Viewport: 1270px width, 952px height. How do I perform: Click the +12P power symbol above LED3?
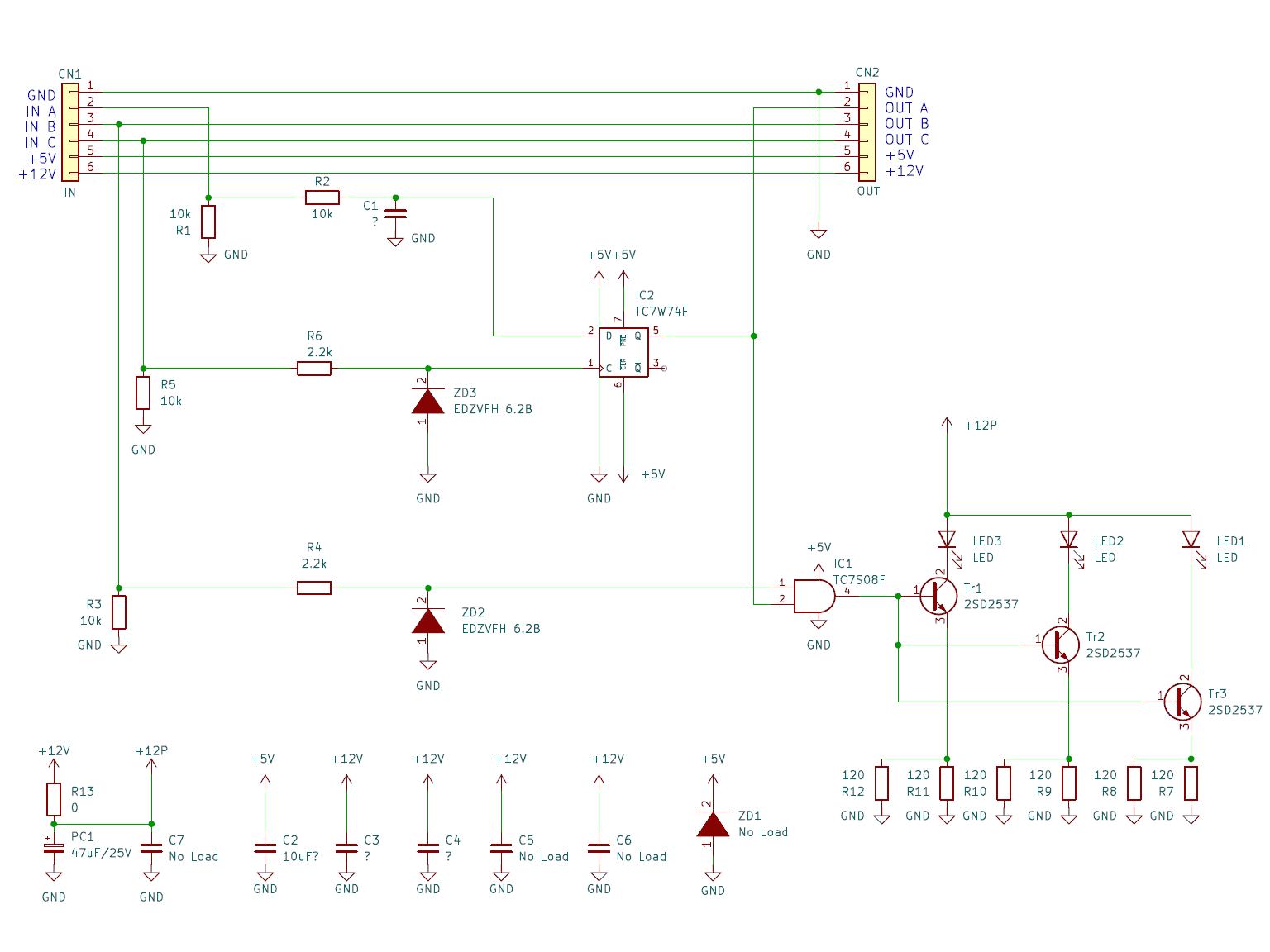coord(947,425)
